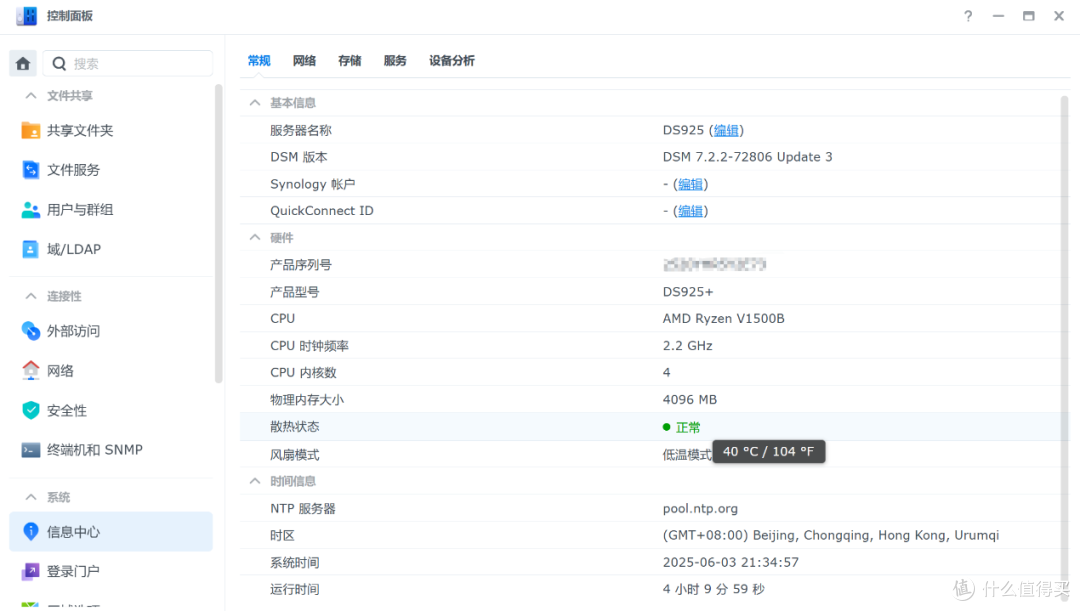
Task: Click the CPU clock value 2.2 GHz
Action: 687,346
